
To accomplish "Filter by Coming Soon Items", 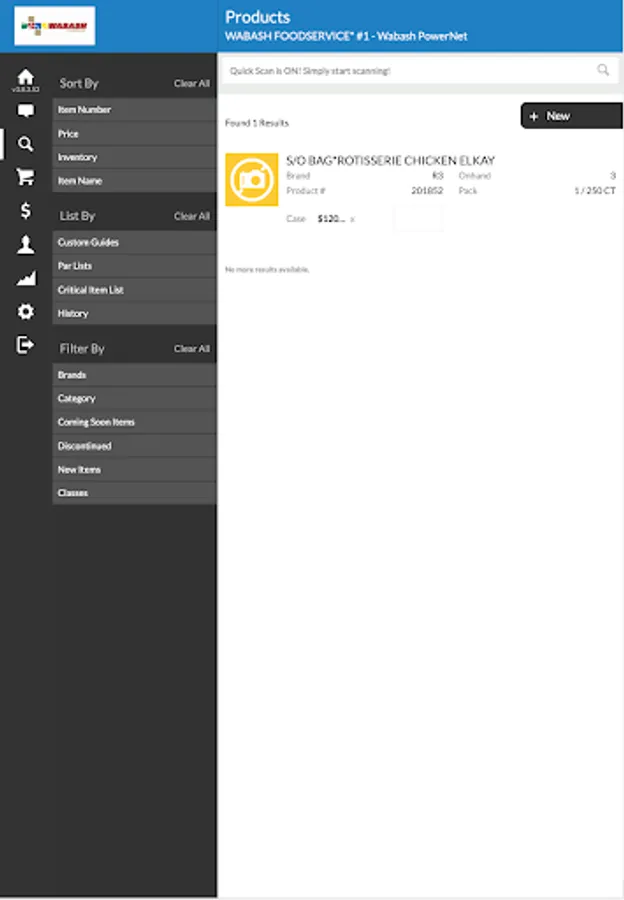I will [134, 422].
